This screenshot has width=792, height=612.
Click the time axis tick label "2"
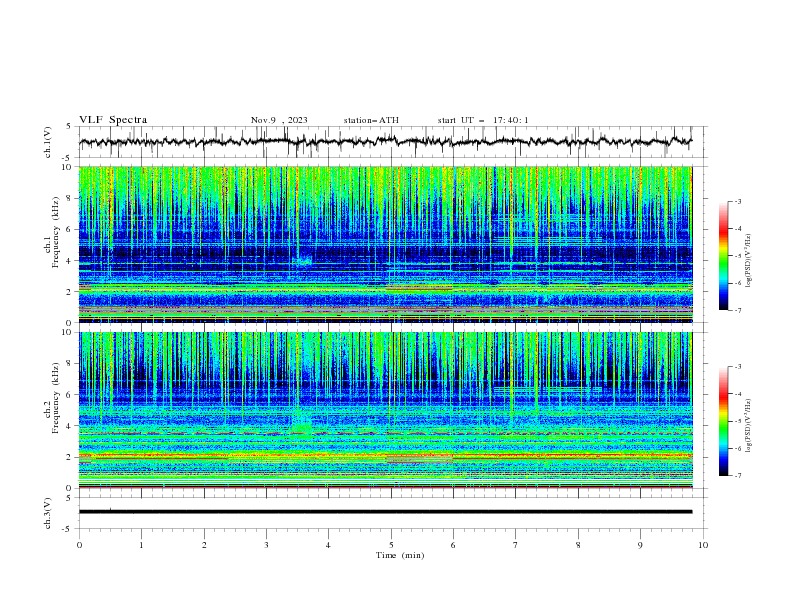click(204, 545)
